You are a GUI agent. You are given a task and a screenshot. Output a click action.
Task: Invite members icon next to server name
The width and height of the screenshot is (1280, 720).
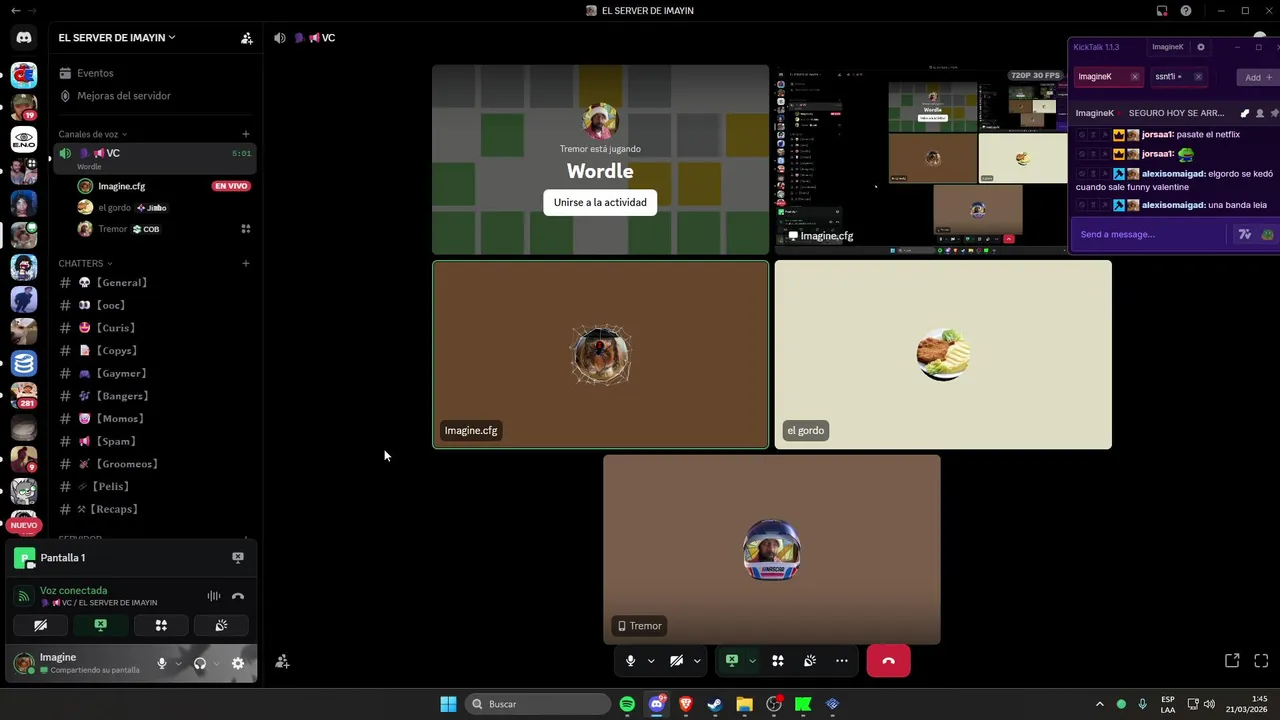(x=247, y=38)
